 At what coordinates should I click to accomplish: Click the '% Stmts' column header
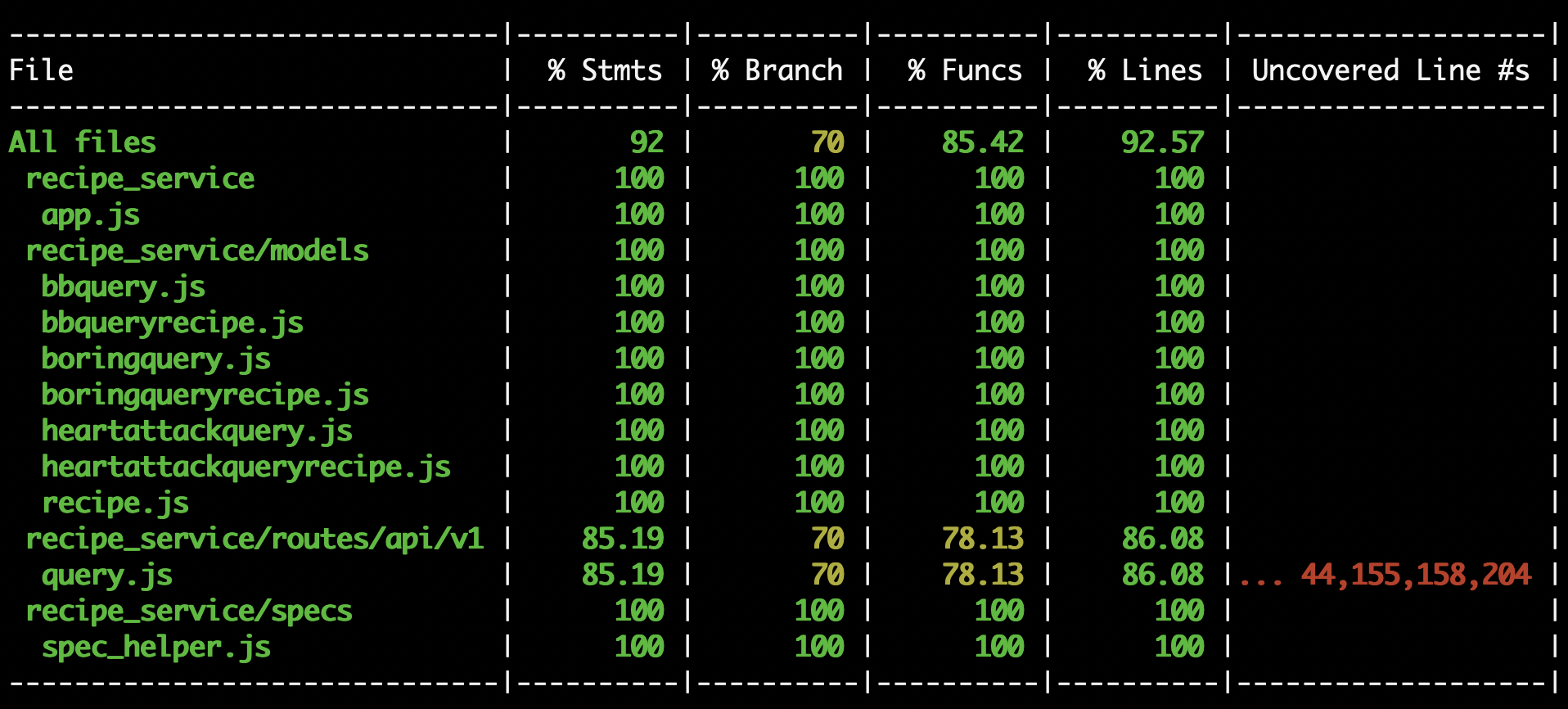(605, 70)
